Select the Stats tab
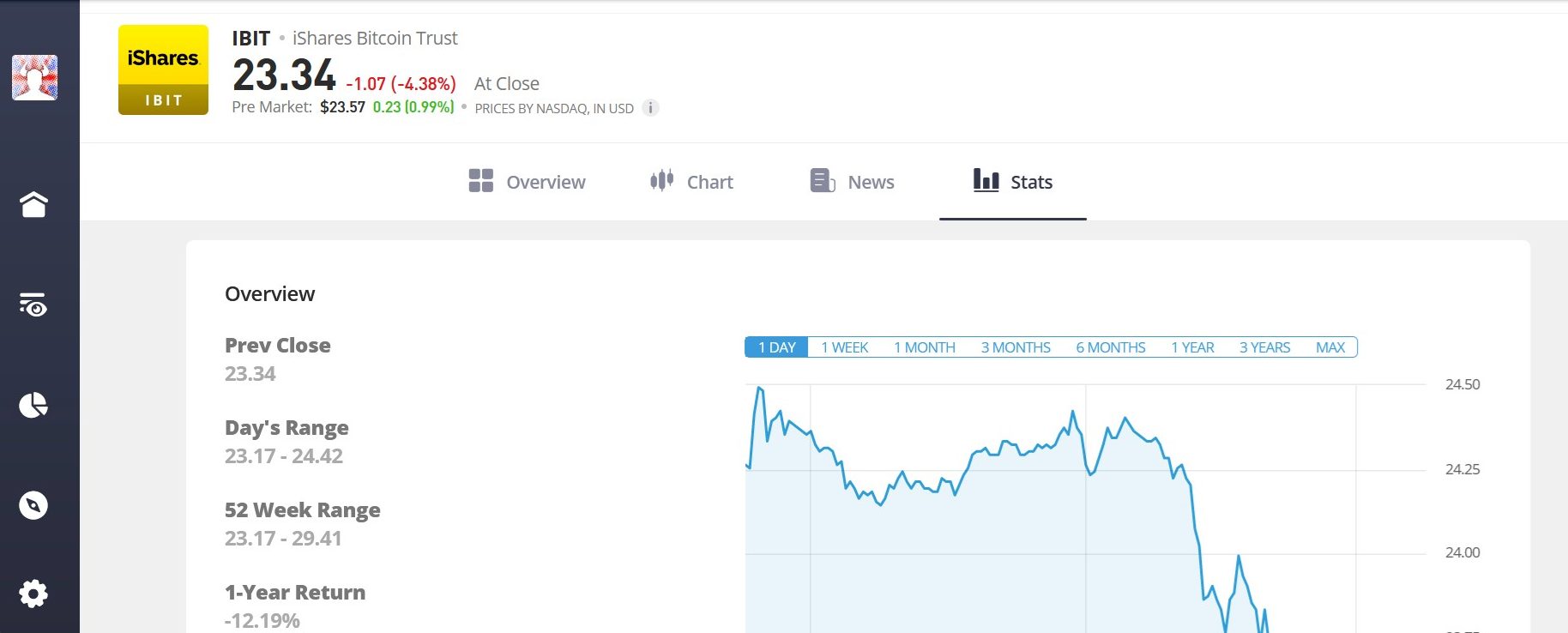This screenshot has width=1568, height=633. [1013, 181]
